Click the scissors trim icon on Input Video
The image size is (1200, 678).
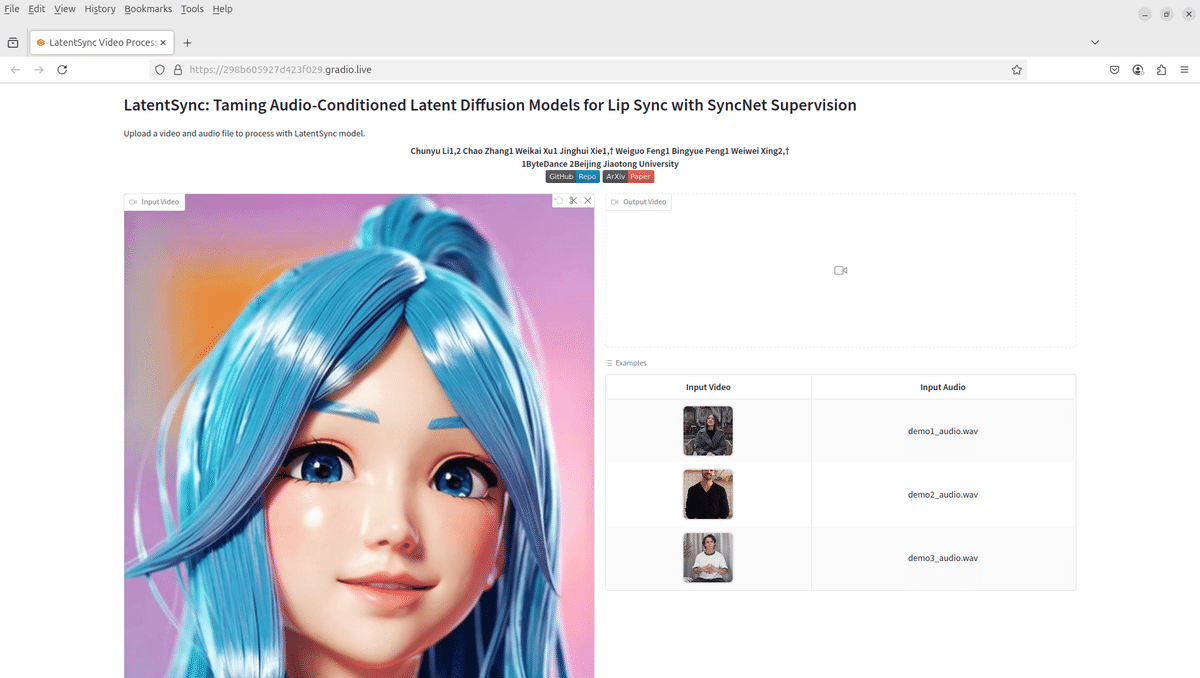click(x=572, y=200)
